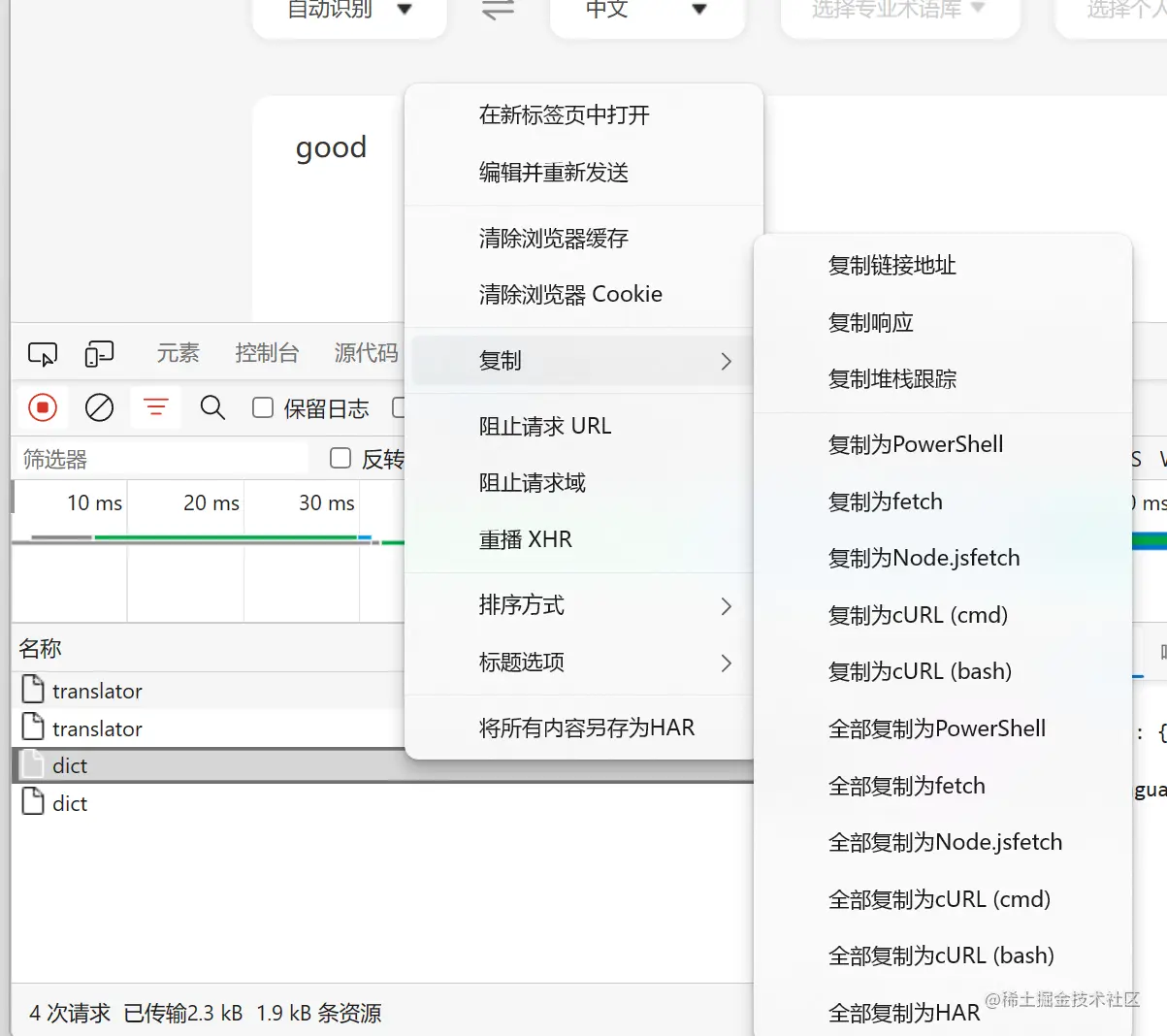
Task: Expand the 排序方式 submenu arrow
Action: [x=727, y=606]
